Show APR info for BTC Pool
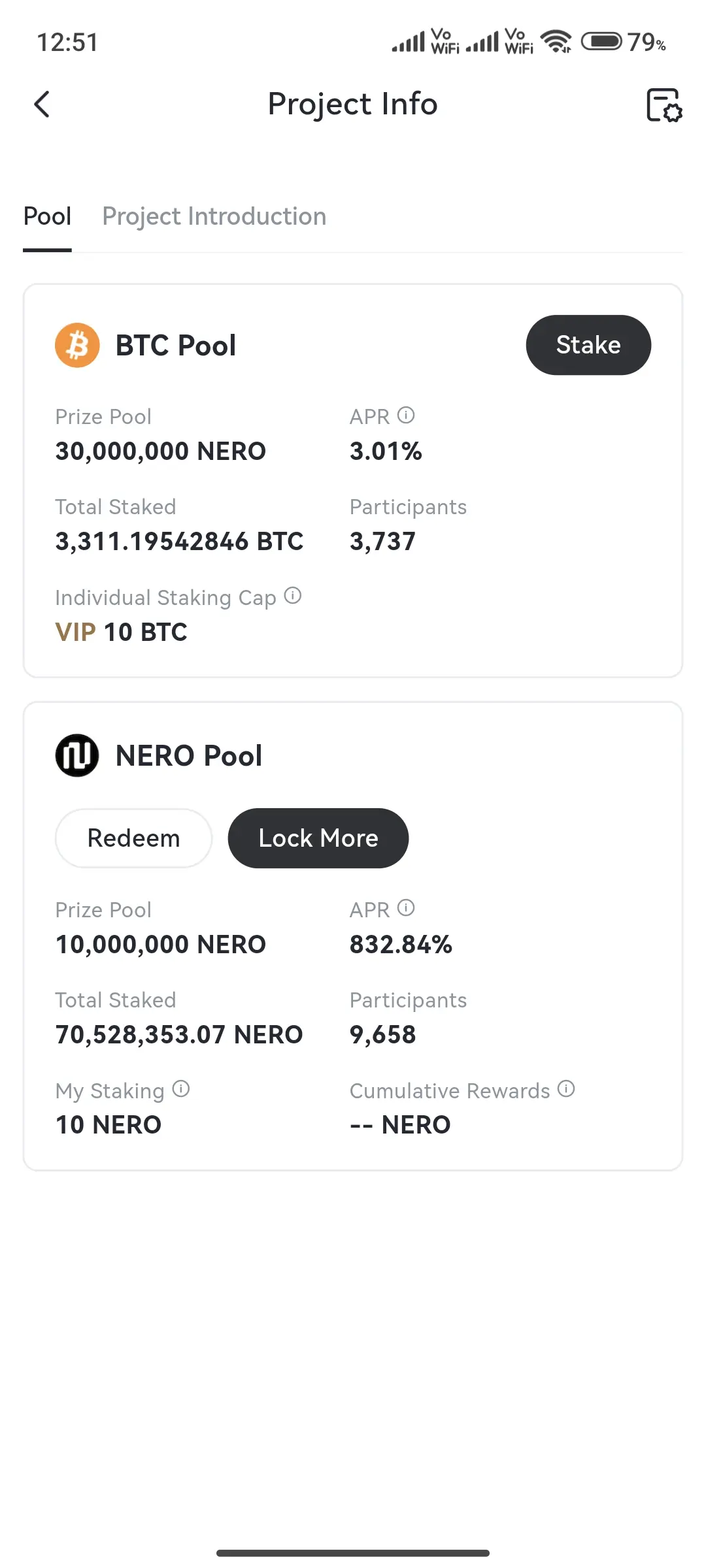 click(406, 416)
